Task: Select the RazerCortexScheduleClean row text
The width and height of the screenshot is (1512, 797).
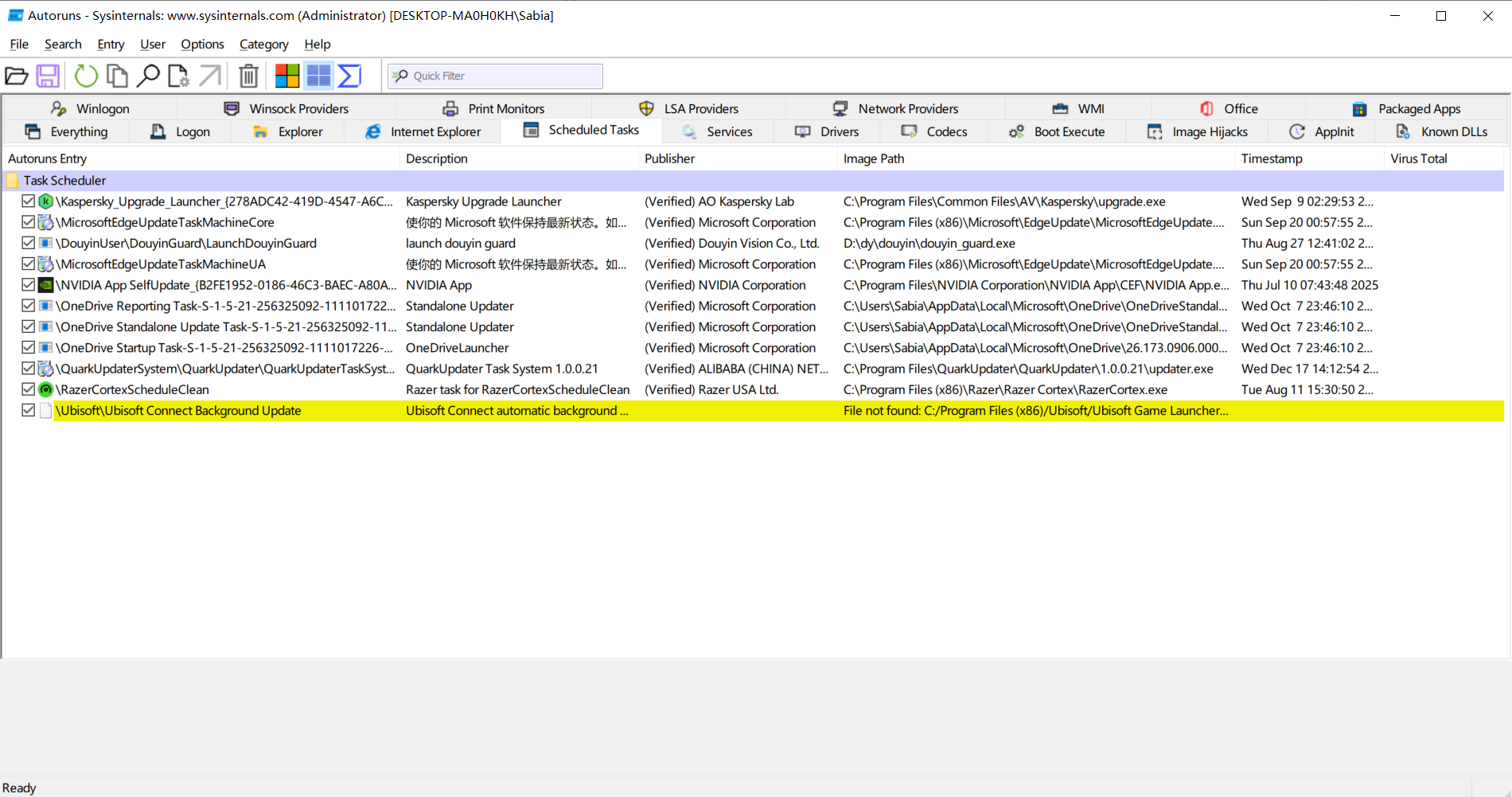Action: click(133, 389)
